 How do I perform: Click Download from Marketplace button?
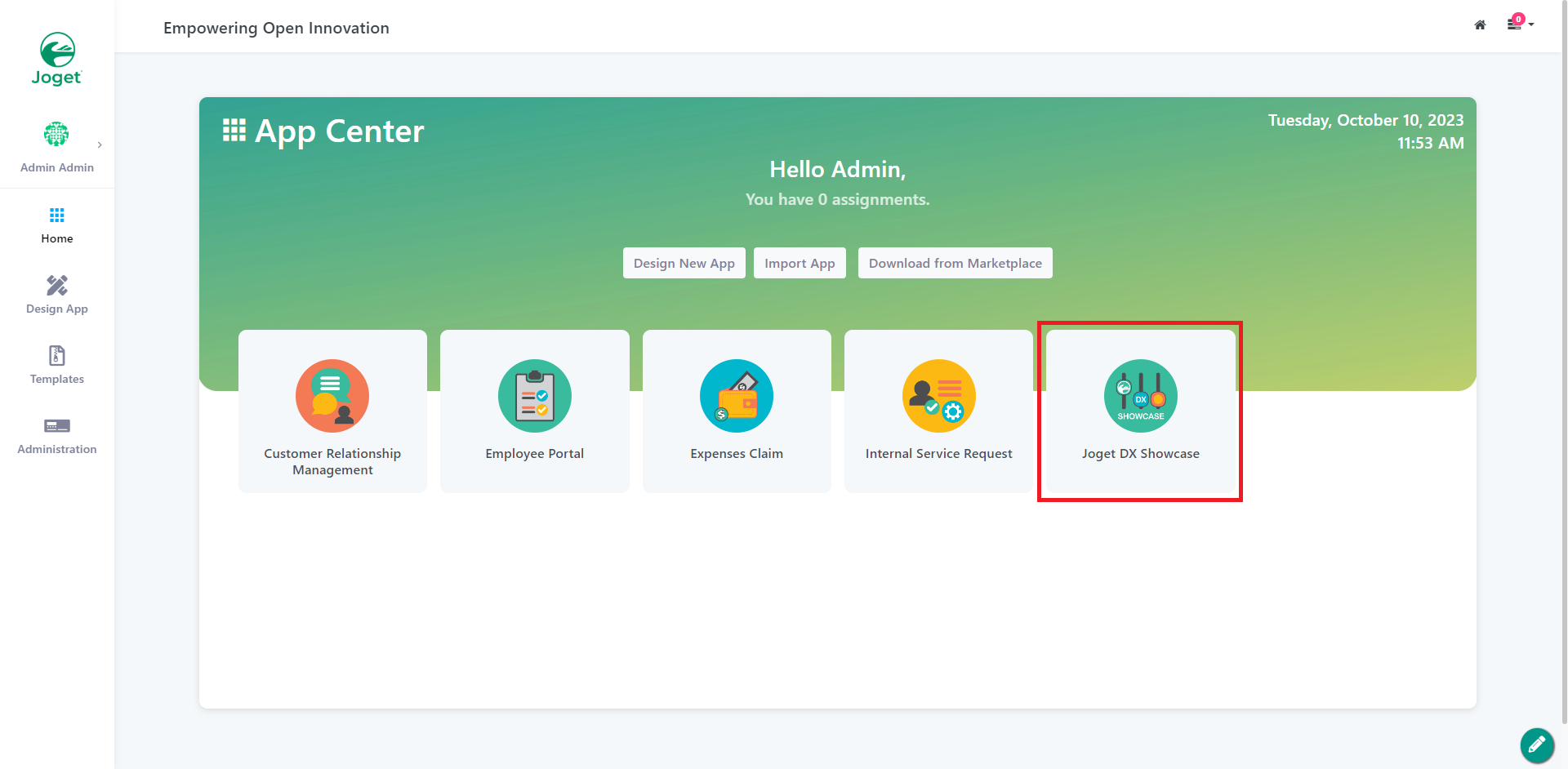pos(955,263)
